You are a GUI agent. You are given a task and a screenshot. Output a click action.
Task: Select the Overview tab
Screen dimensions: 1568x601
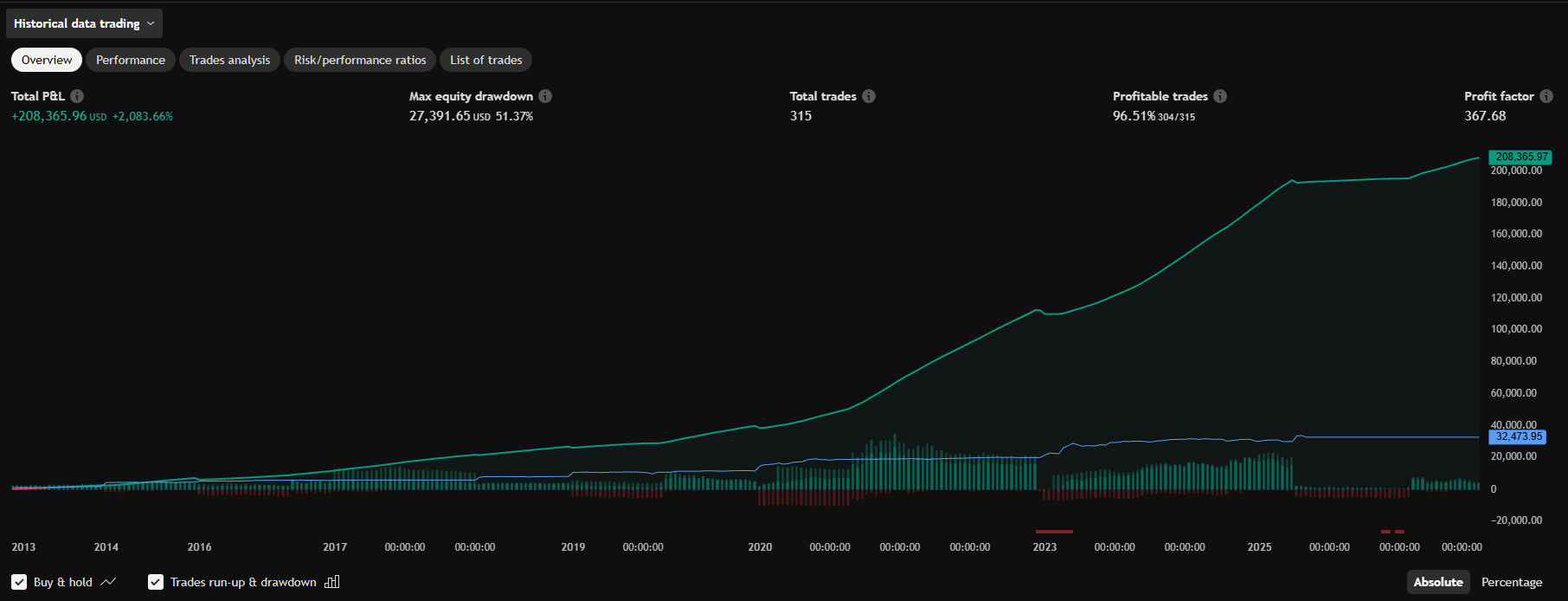pyautogui.click(x=47, y=60)
